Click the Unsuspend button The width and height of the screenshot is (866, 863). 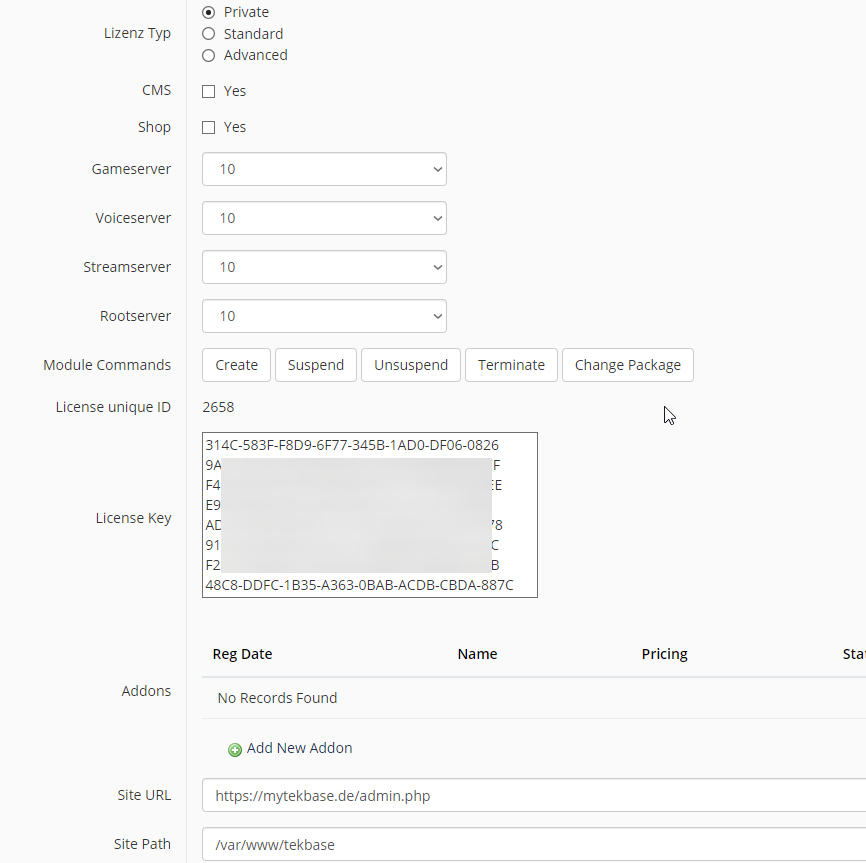pos(410,365)
